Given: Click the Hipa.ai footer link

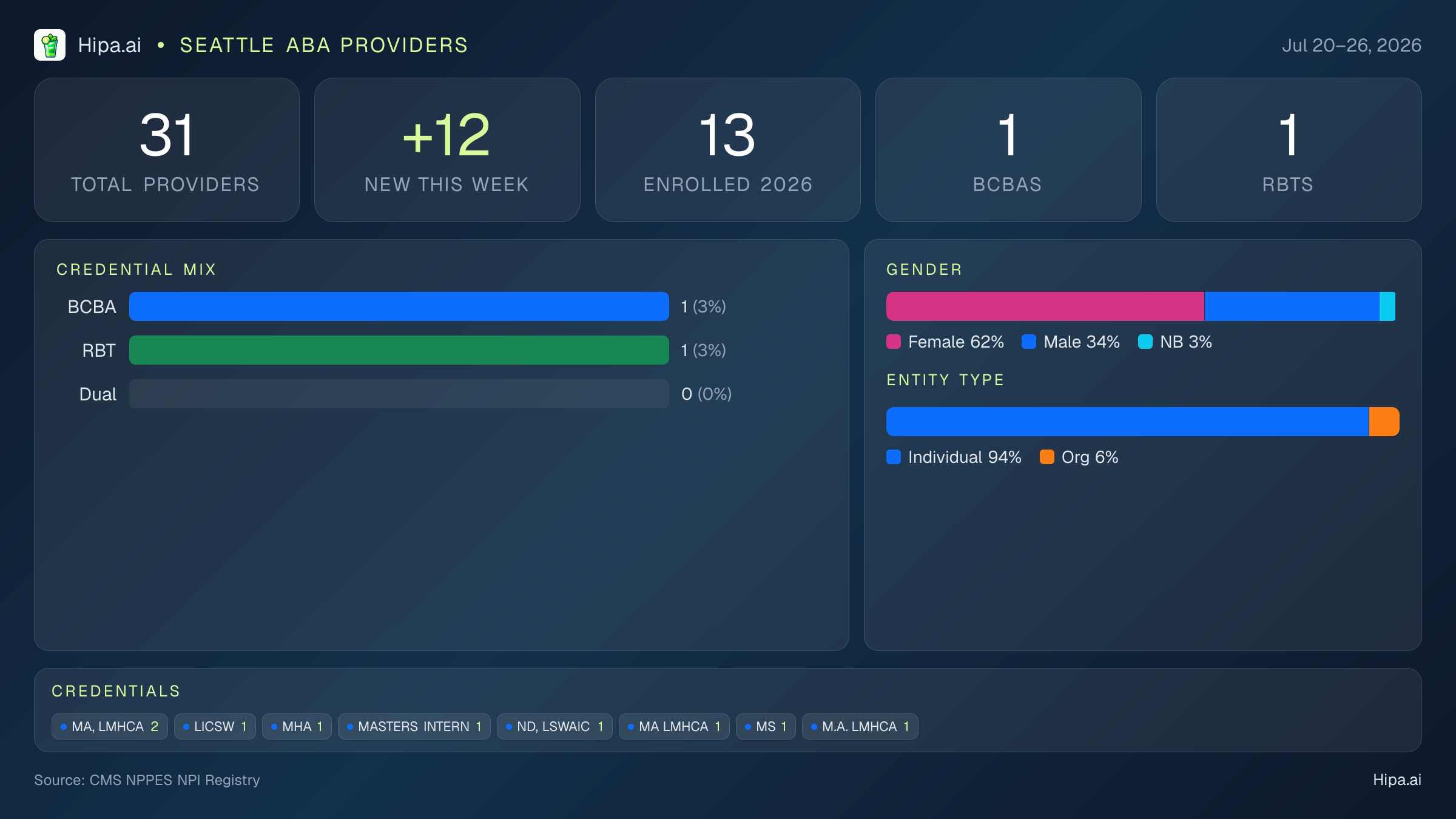Looking at the screenshot, I should [x=1397, y=780].
